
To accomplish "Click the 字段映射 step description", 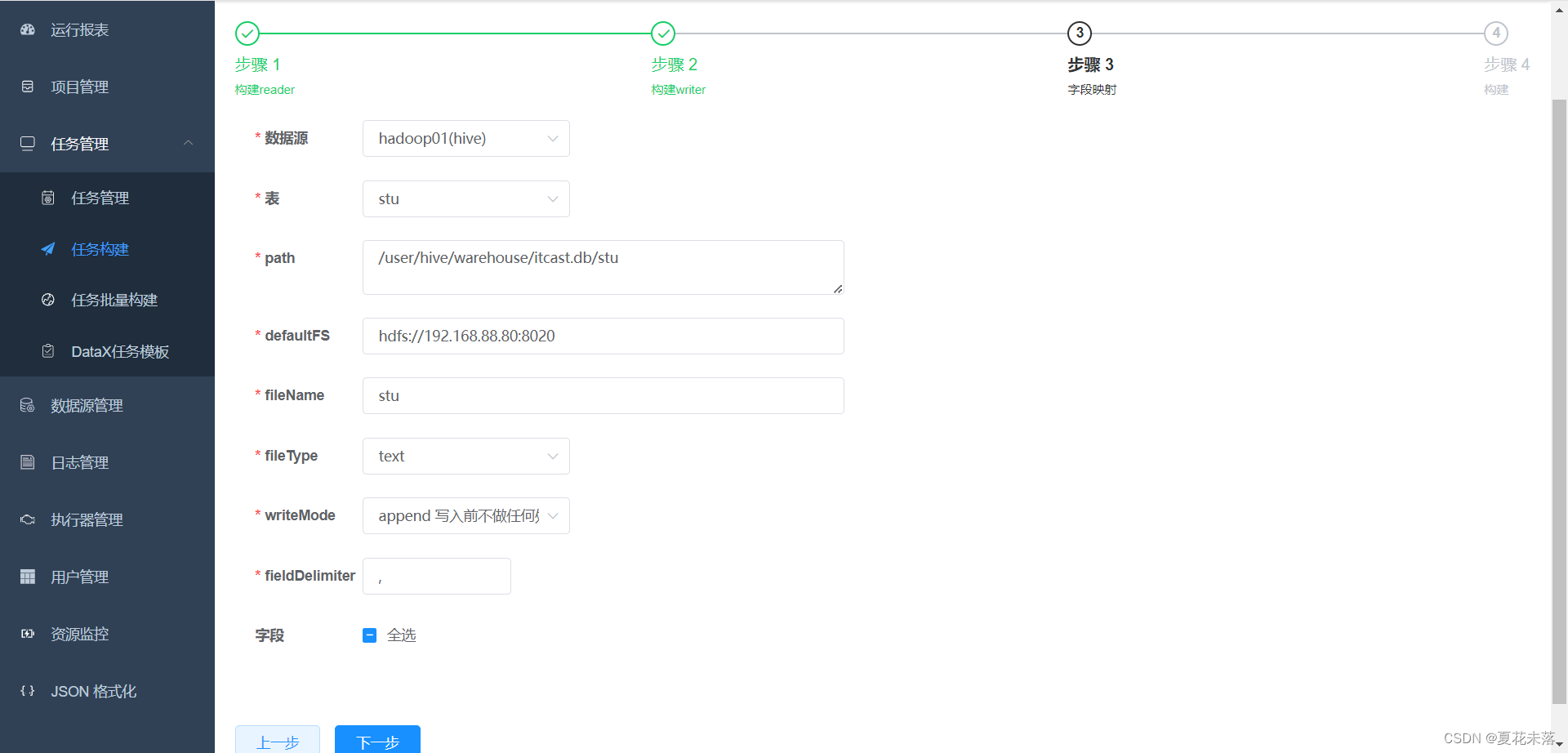I will [x=1092, y=90].
